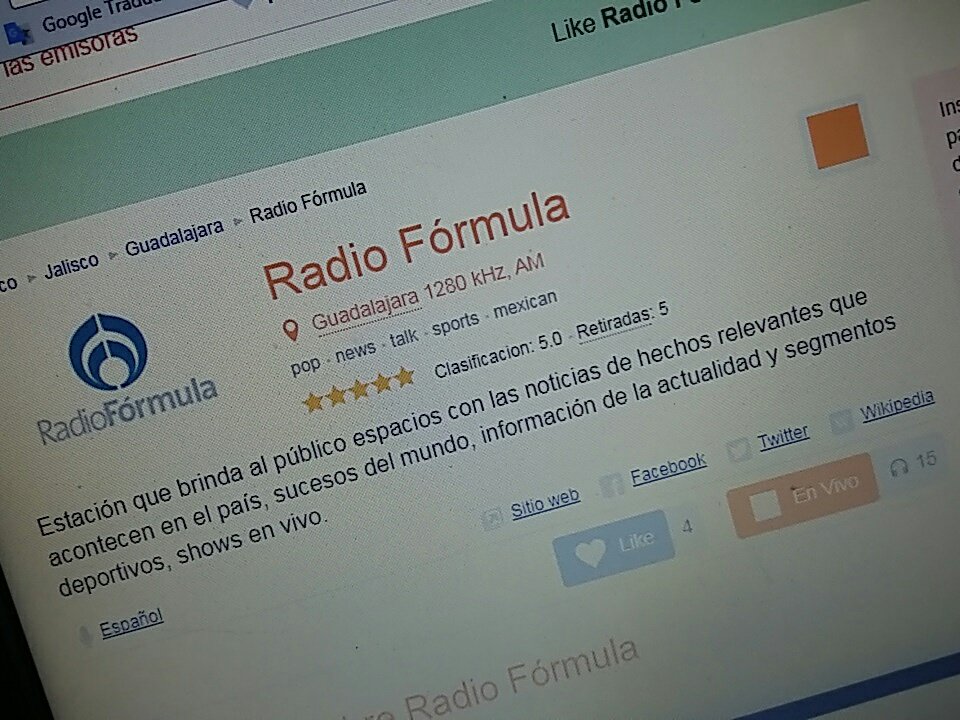
Task: Open the station's Facebook link
Action: click(x=669, y=468)
